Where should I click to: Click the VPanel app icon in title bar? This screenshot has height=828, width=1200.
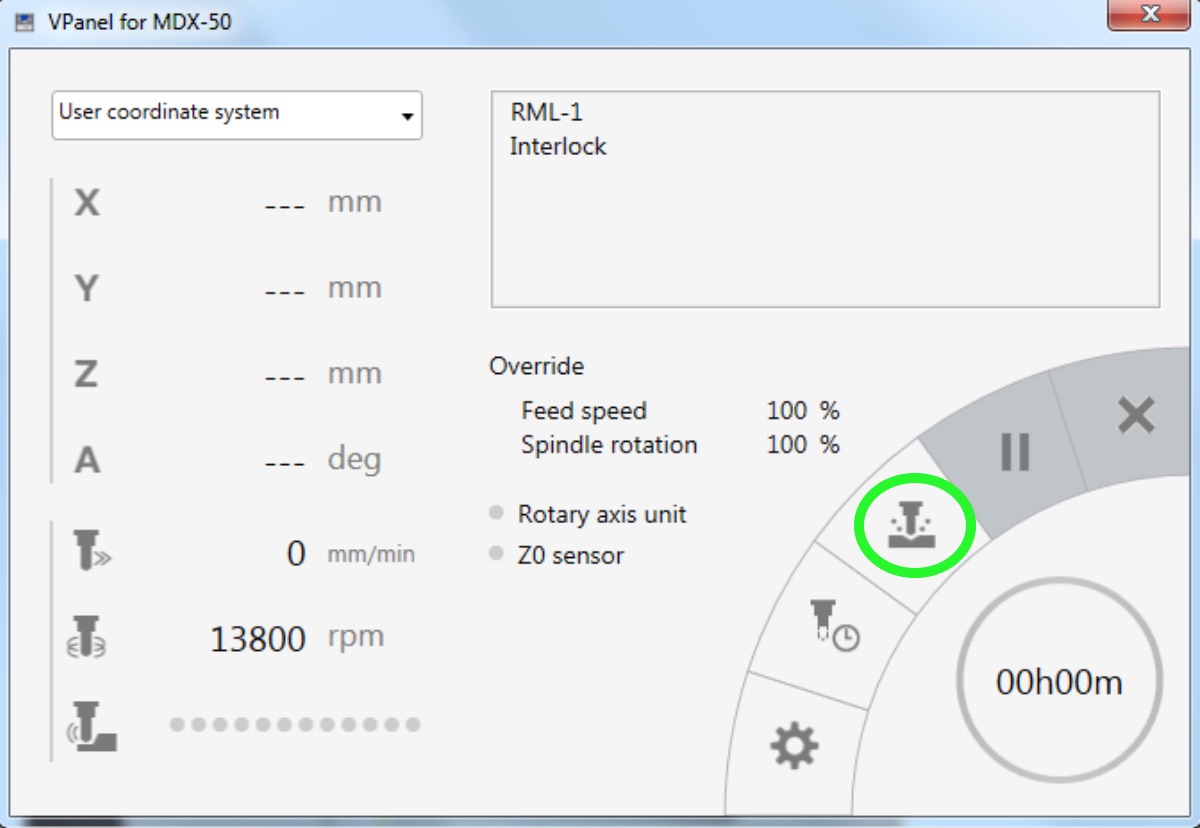coord(25,21)
